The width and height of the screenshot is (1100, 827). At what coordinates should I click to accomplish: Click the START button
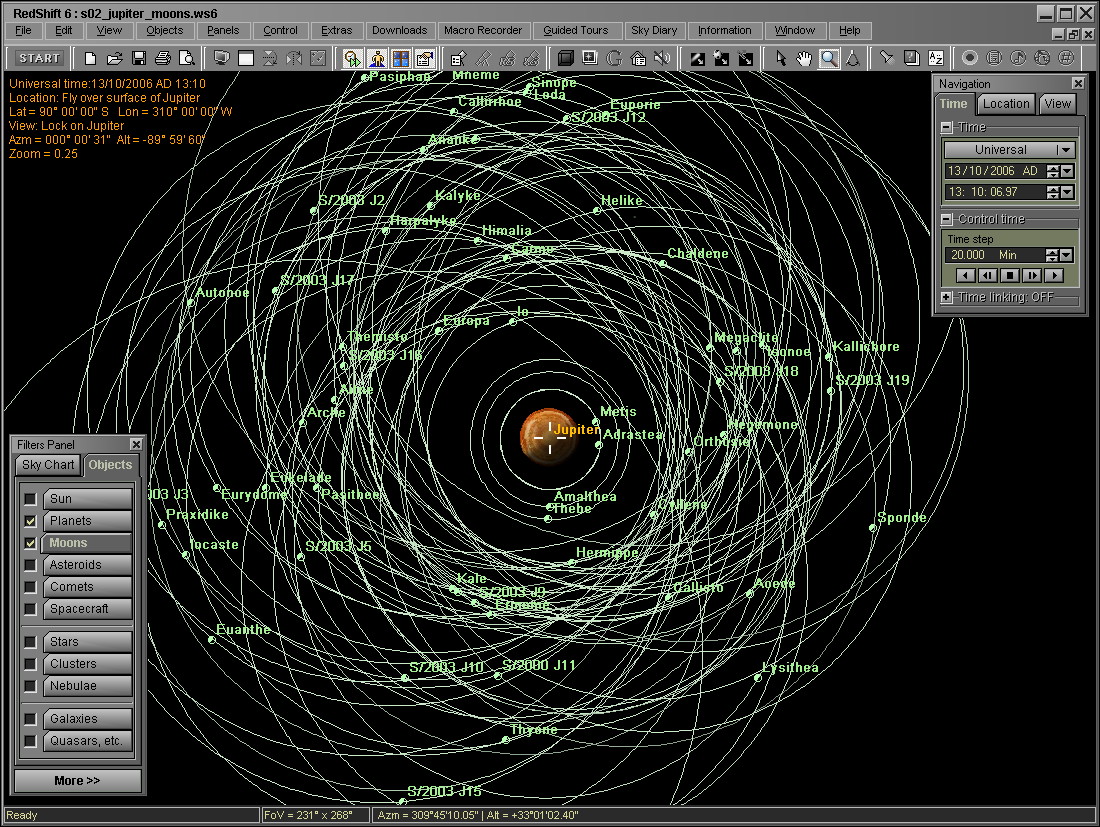point(40,59)
